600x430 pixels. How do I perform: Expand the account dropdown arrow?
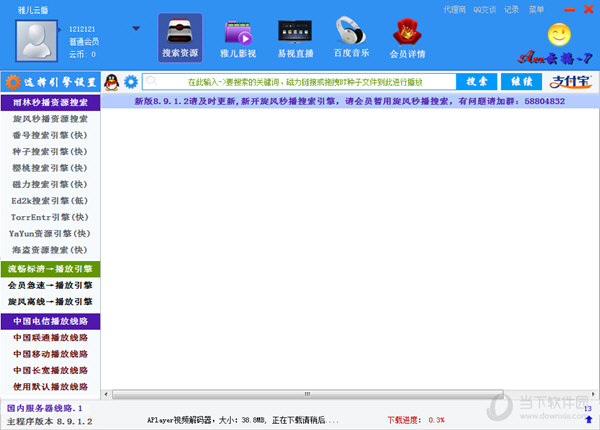(x=136, y=28)
